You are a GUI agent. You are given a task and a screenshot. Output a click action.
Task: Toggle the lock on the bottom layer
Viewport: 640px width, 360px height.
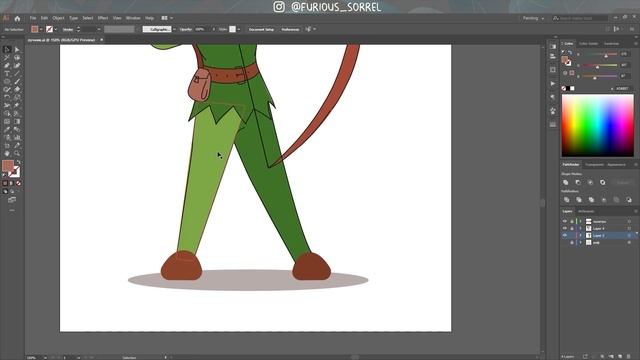(572, 242)
